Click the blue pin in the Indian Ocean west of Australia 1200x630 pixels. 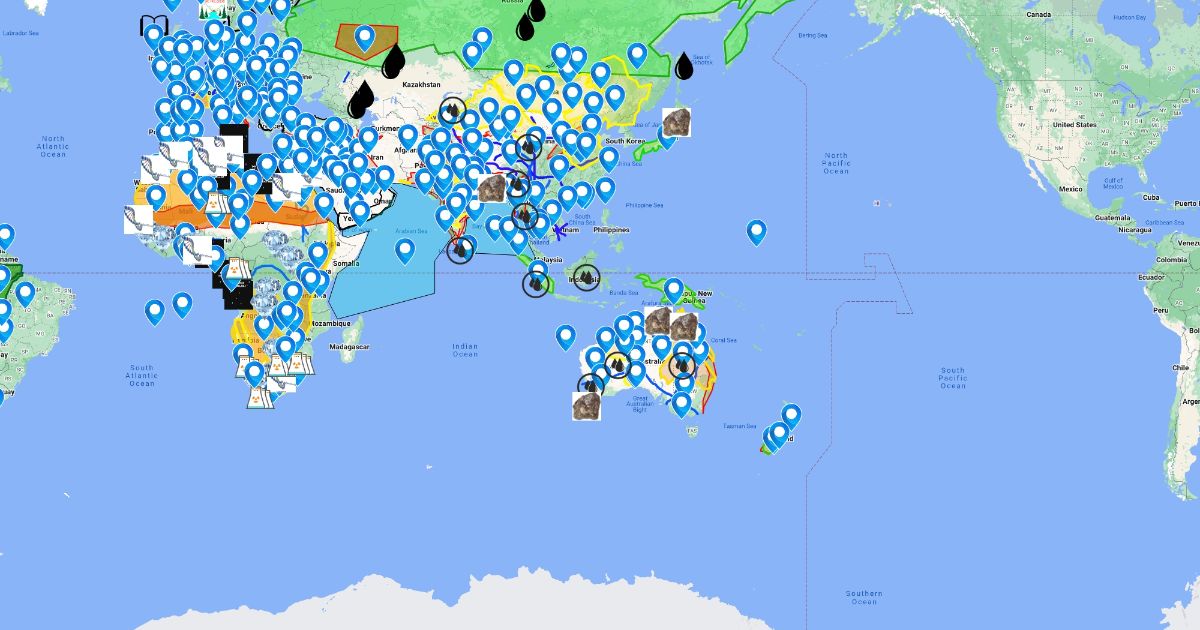566,337
